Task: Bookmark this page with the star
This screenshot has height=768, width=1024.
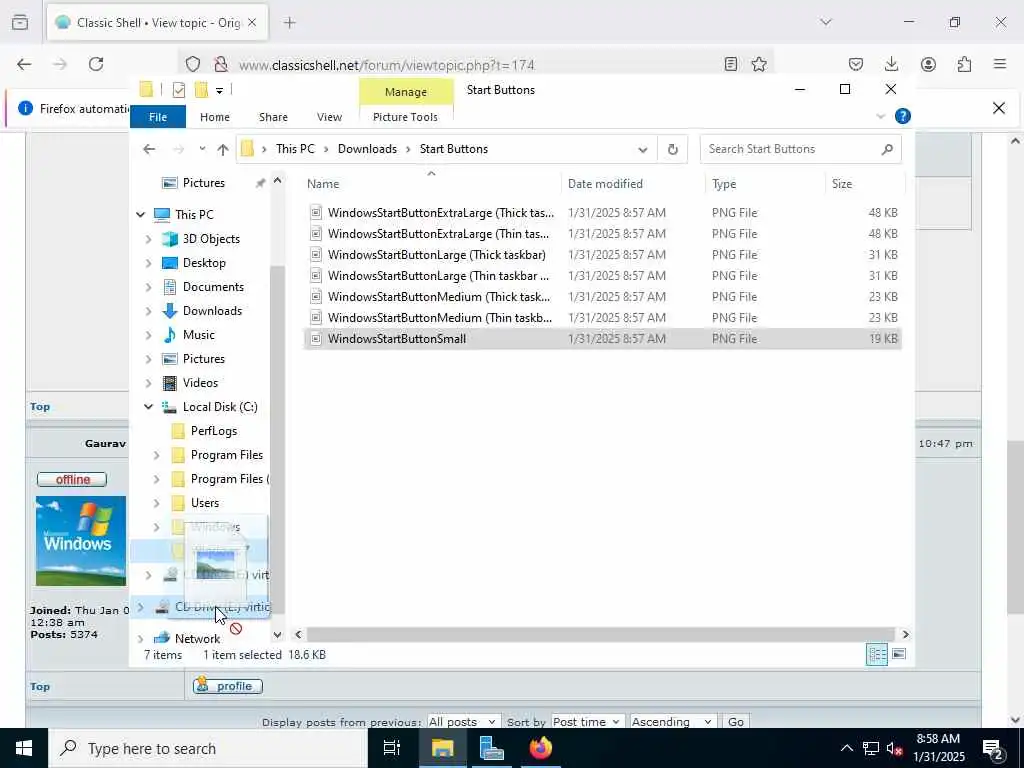Action: (758, 64)
